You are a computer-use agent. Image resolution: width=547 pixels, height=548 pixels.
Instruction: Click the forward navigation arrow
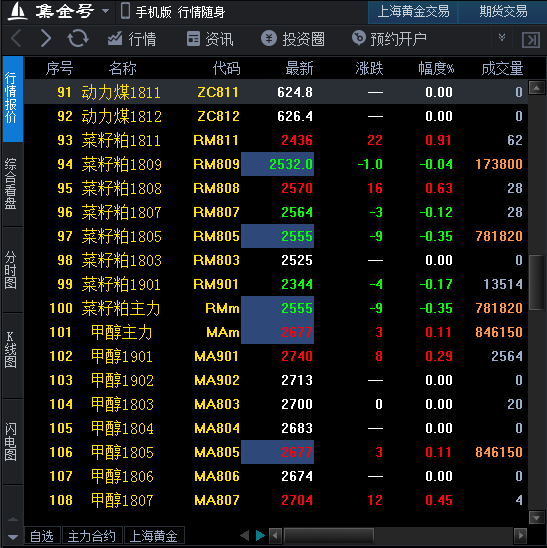point(46,38)
